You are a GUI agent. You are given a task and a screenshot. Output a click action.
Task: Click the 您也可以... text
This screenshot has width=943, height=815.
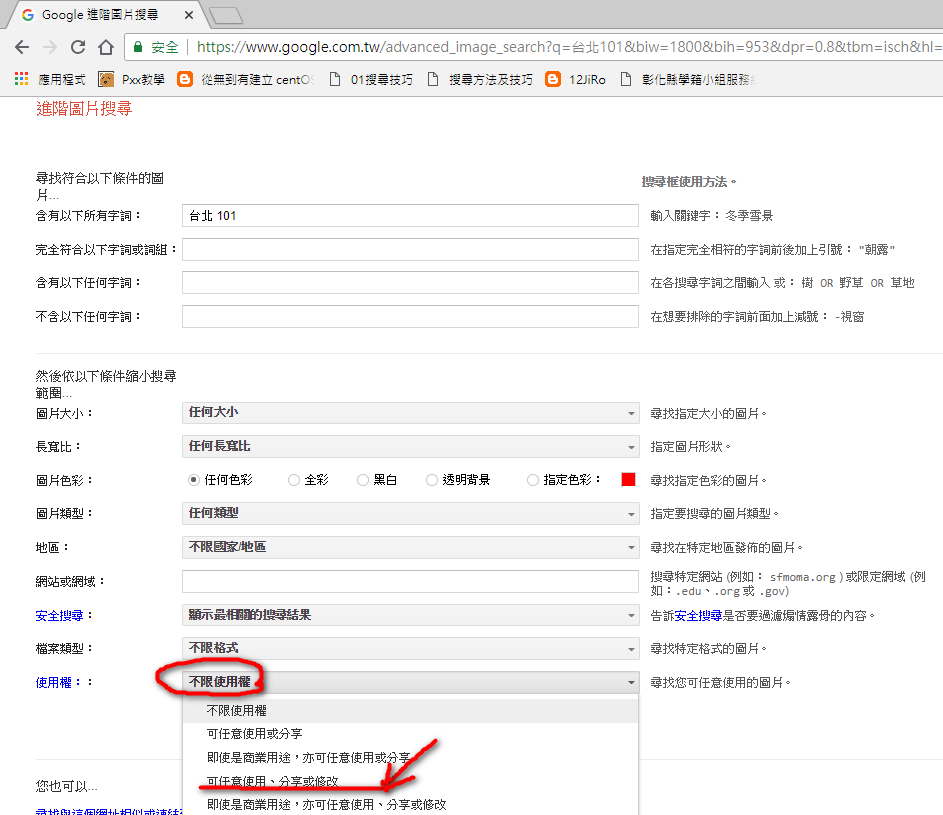click(x=67, y=786)
